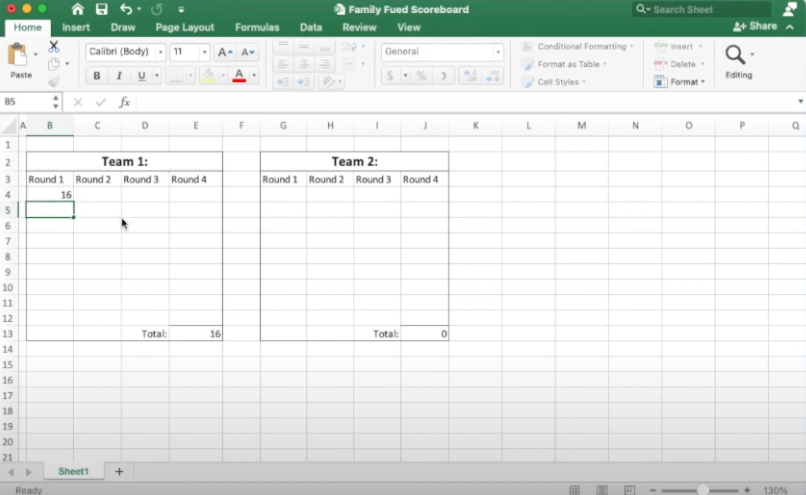Add a new sheet with plus button
The width and height of the screenshot is (806, 495).
click(x=119, y=471)
